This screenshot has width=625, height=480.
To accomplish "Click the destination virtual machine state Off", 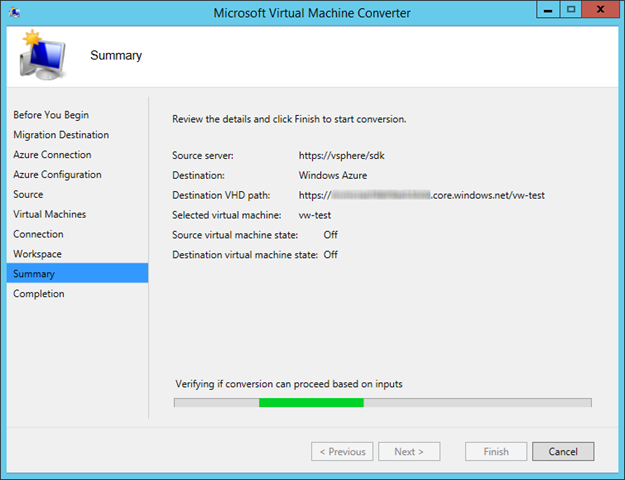I will 330,255.
